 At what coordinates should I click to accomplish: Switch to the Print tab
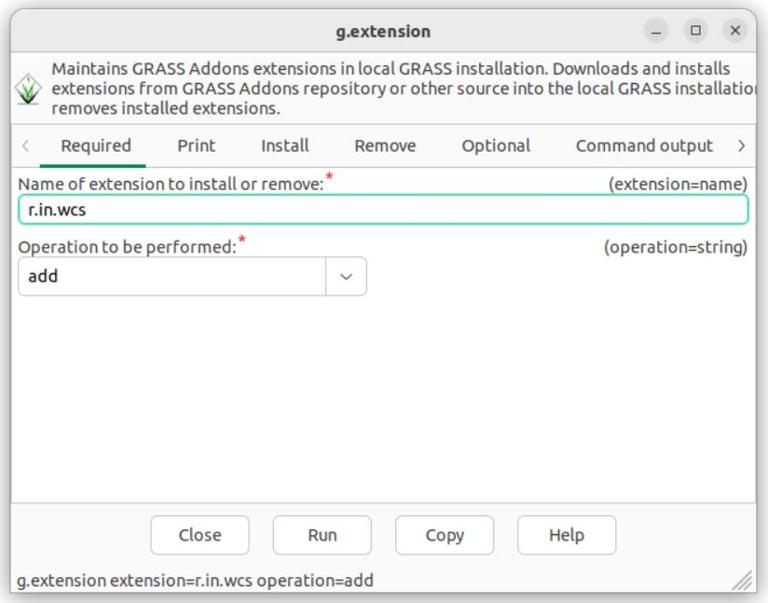tap(196, 145)
